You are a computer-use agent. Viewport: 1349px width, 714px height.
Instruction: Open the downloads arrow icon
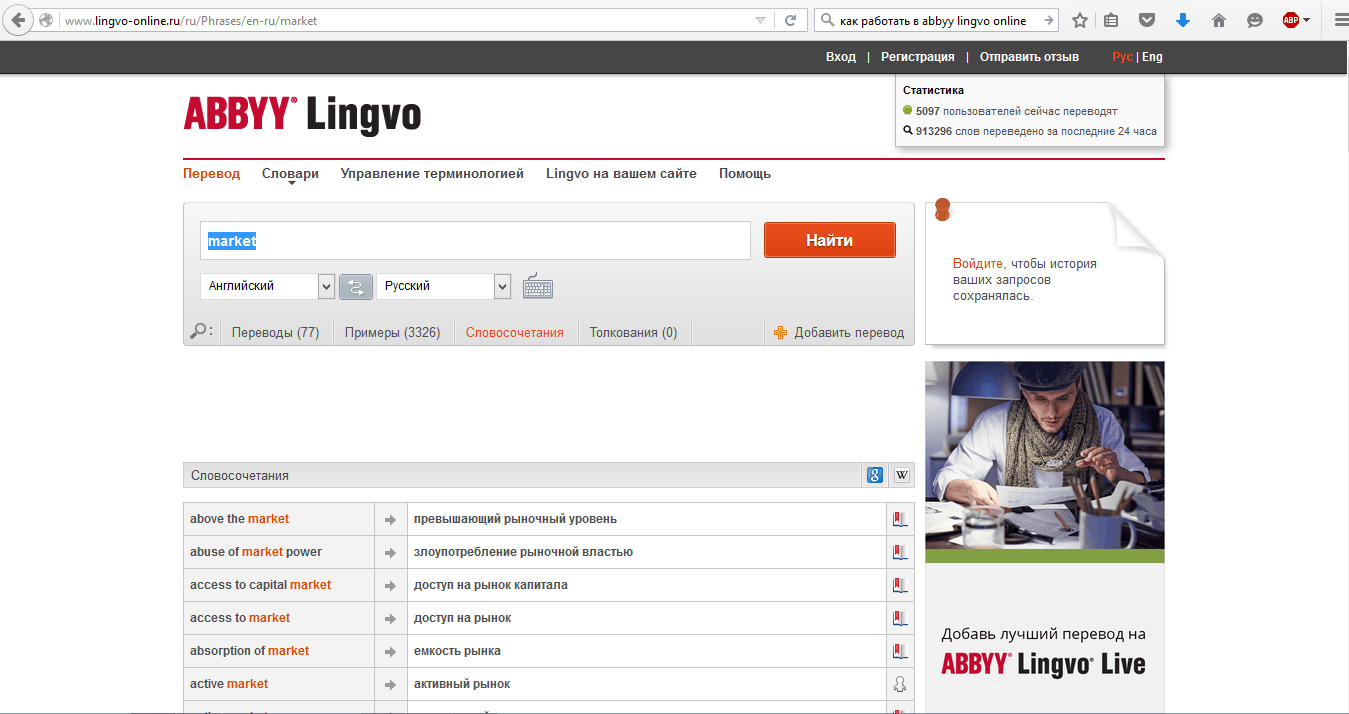[1182, 20]
